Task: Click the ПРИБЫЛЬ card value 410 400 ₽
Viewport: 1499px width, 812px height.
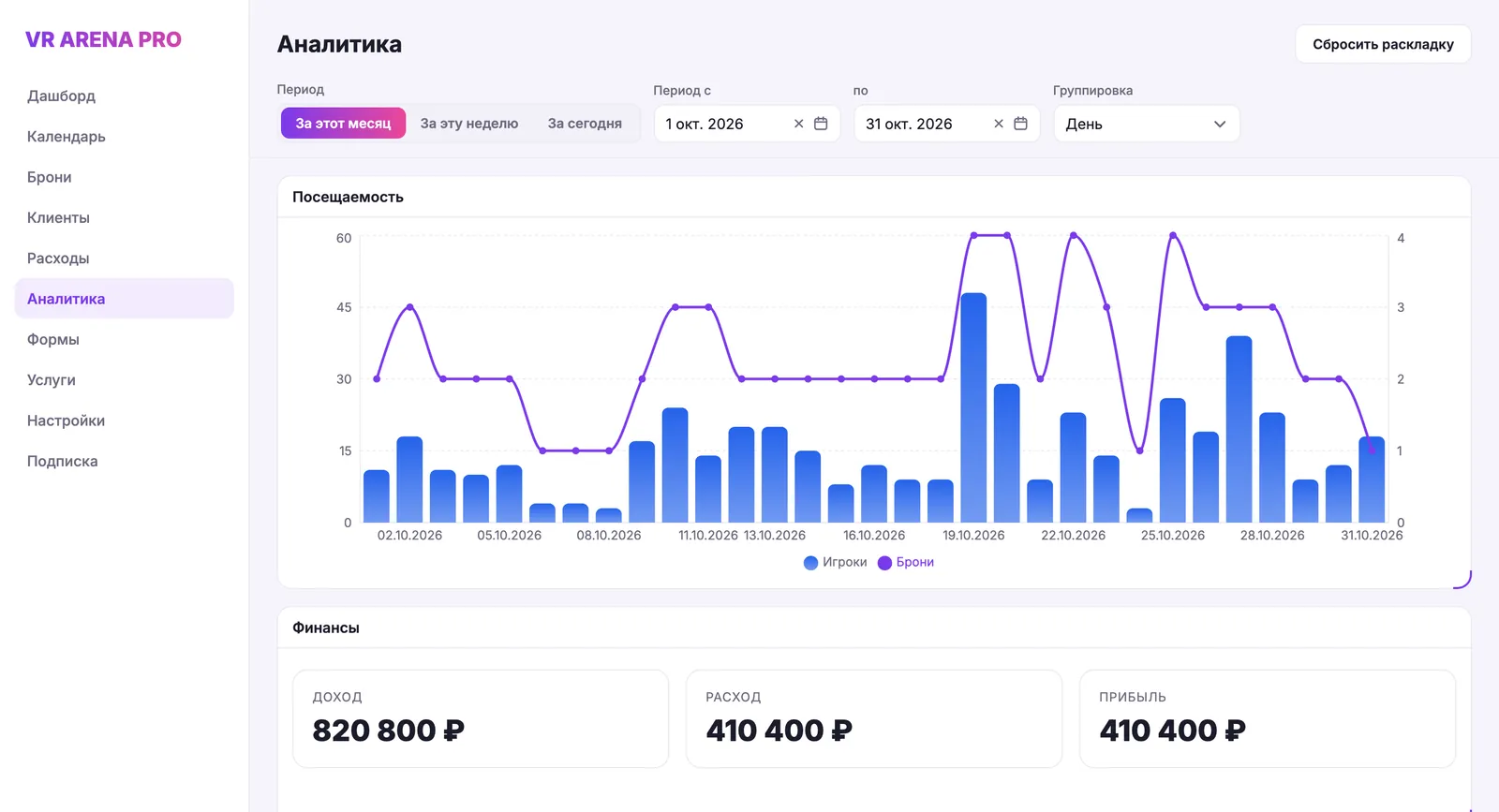Action: pyautogui.click(x=1172, y=731)
